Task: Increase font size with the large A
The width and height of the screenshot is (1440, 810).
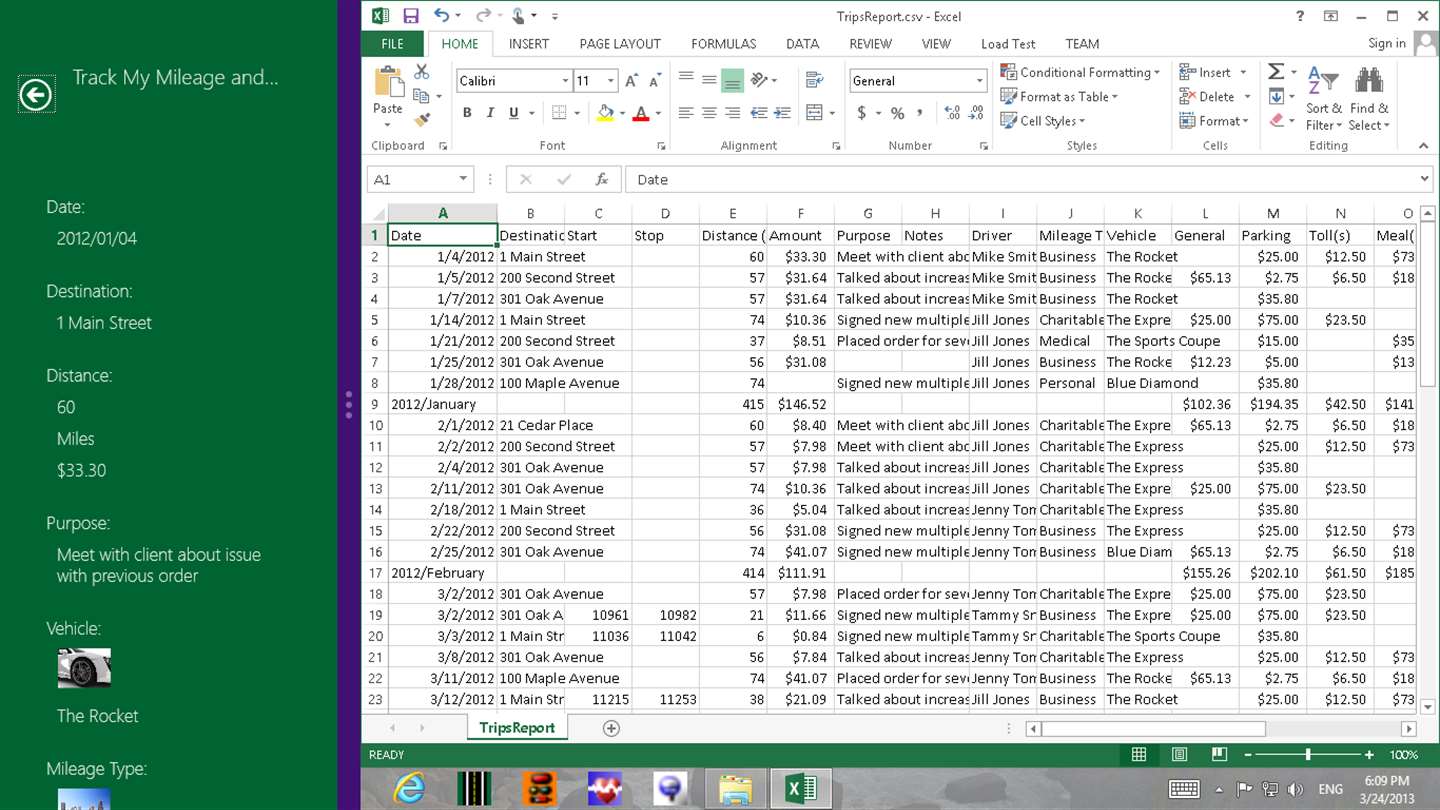Action: coord(632,81)
